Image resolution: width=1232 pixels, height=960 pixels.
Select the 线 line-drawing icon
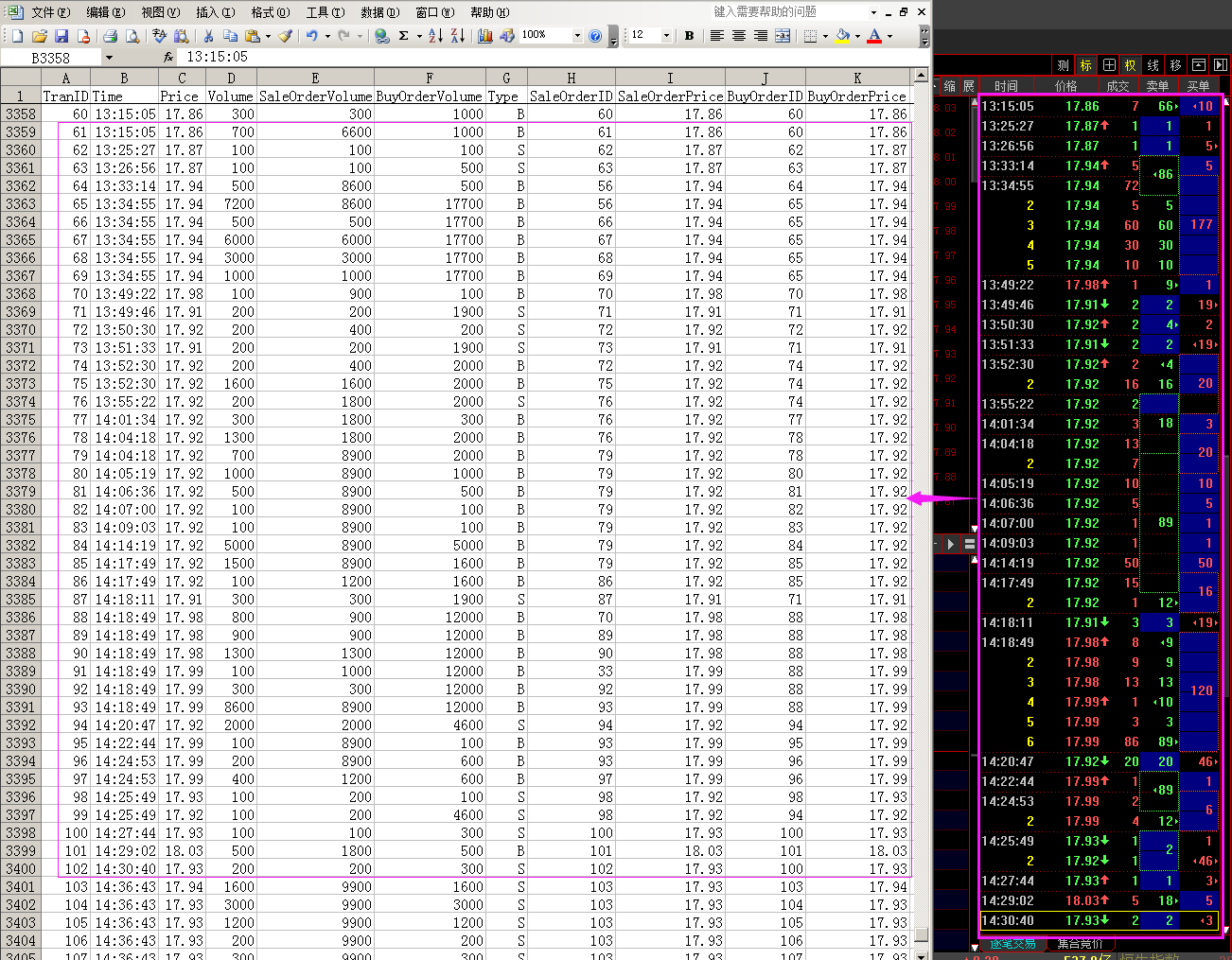(1153, 65)
